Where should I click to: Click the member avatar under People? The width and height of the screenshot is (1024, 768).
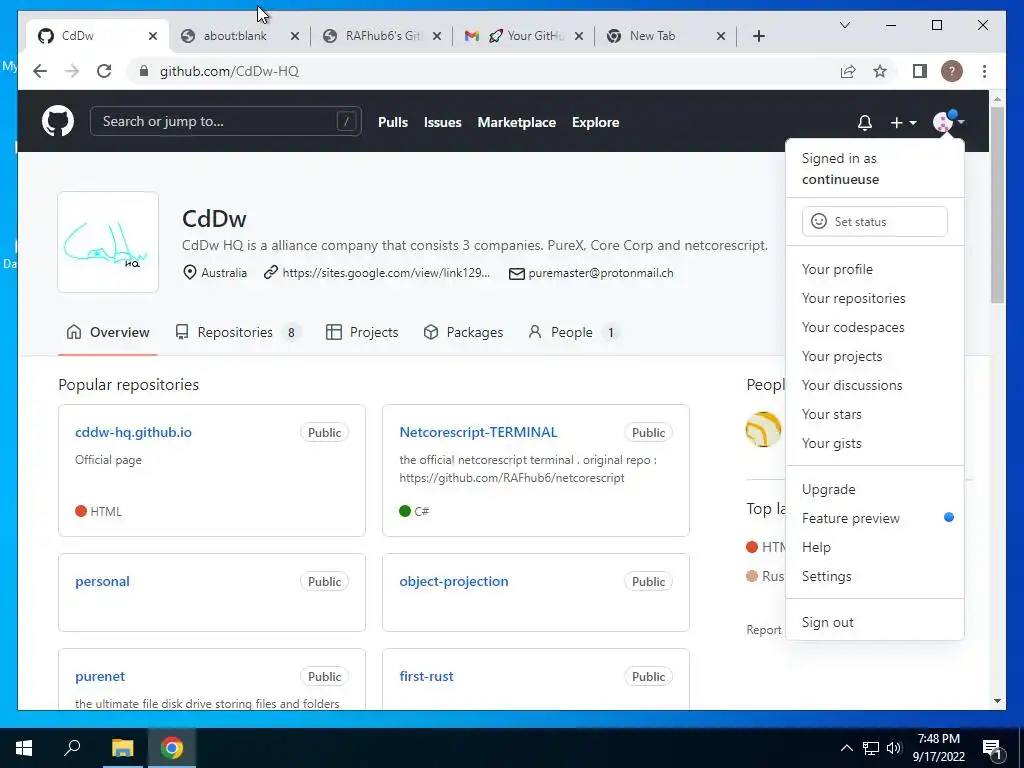click(764, 429)
